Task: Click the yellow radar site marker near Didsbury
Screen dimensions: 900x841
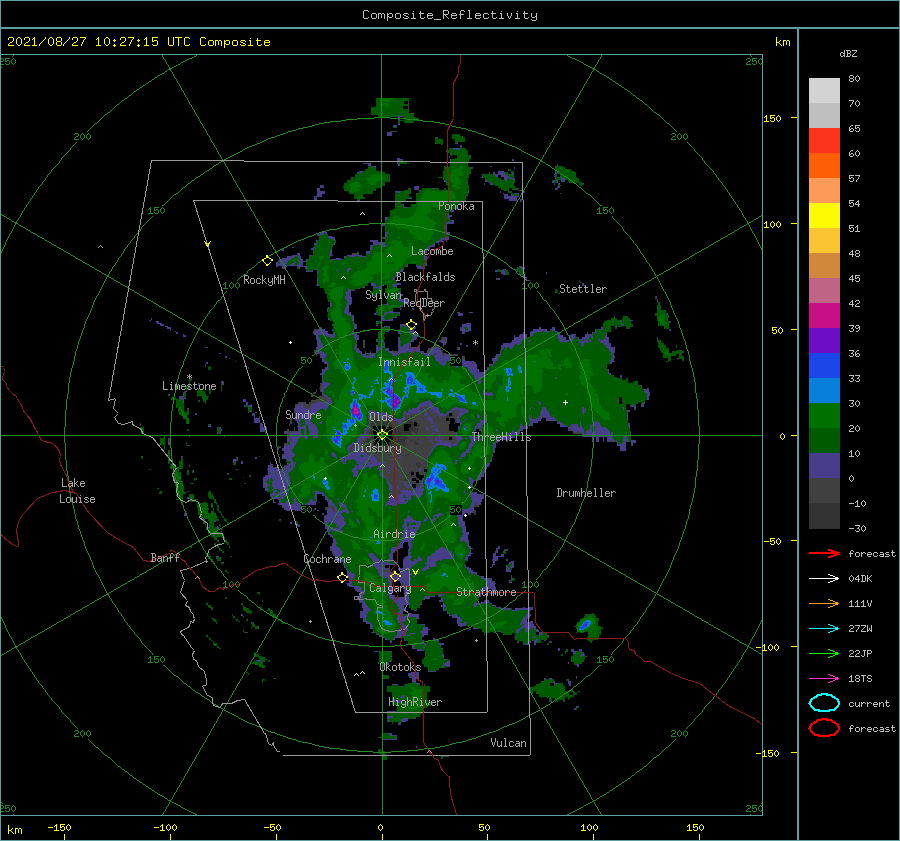Action: click(382, 435)
